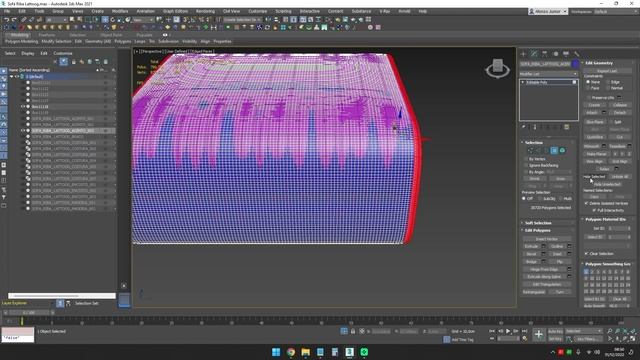
Task: Collapse the Edit Geometry rollout
Action: [599, 63]
